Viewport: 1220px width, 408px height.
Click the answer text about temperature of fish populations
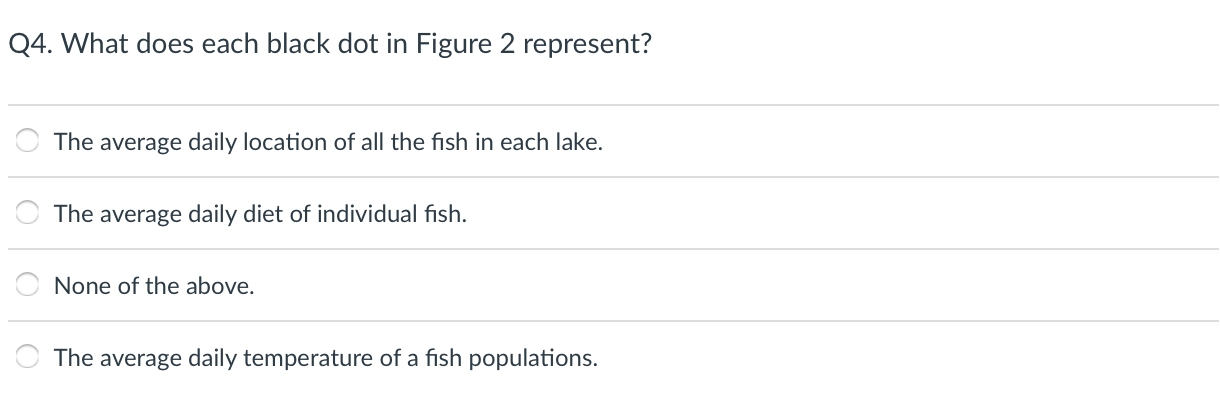(x=327, y=358)
